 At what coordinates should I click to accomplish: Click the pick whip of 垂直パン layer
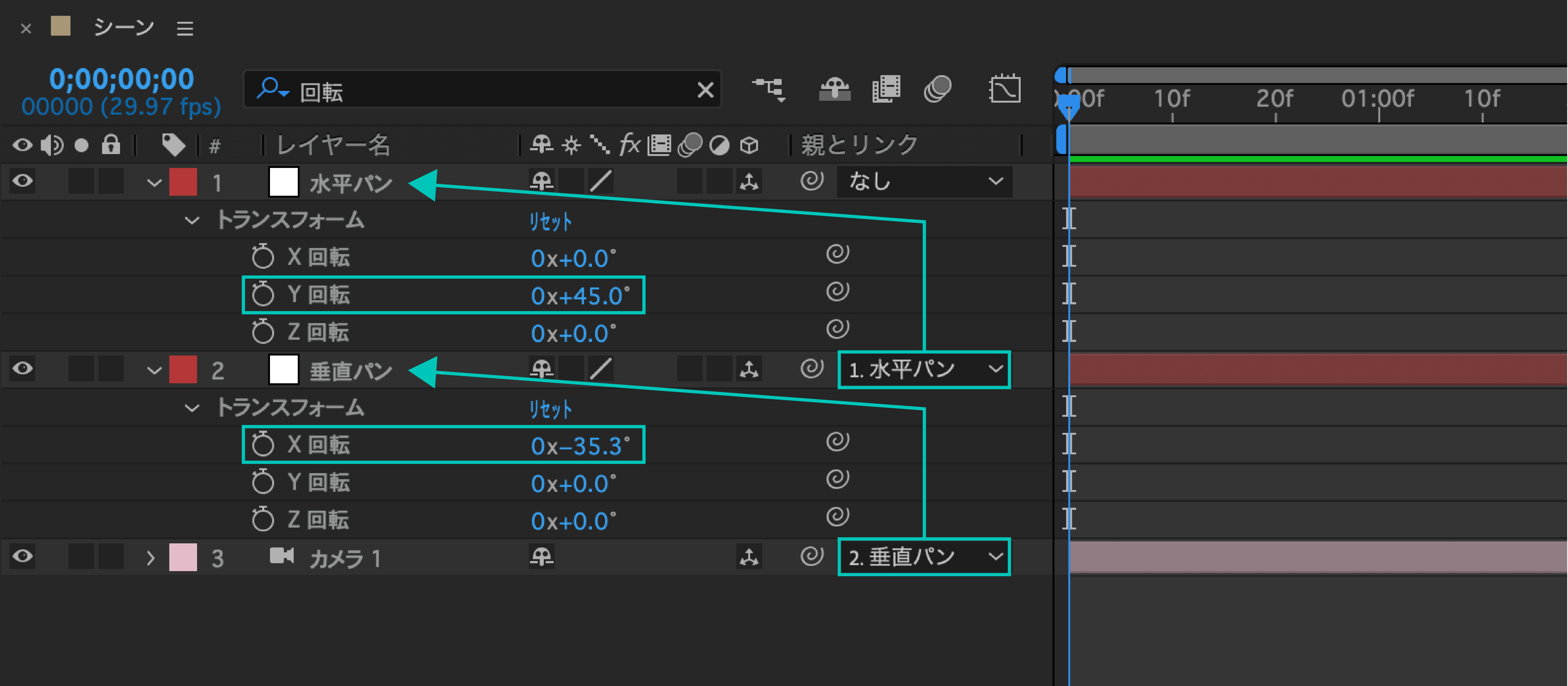click(811, 368)
